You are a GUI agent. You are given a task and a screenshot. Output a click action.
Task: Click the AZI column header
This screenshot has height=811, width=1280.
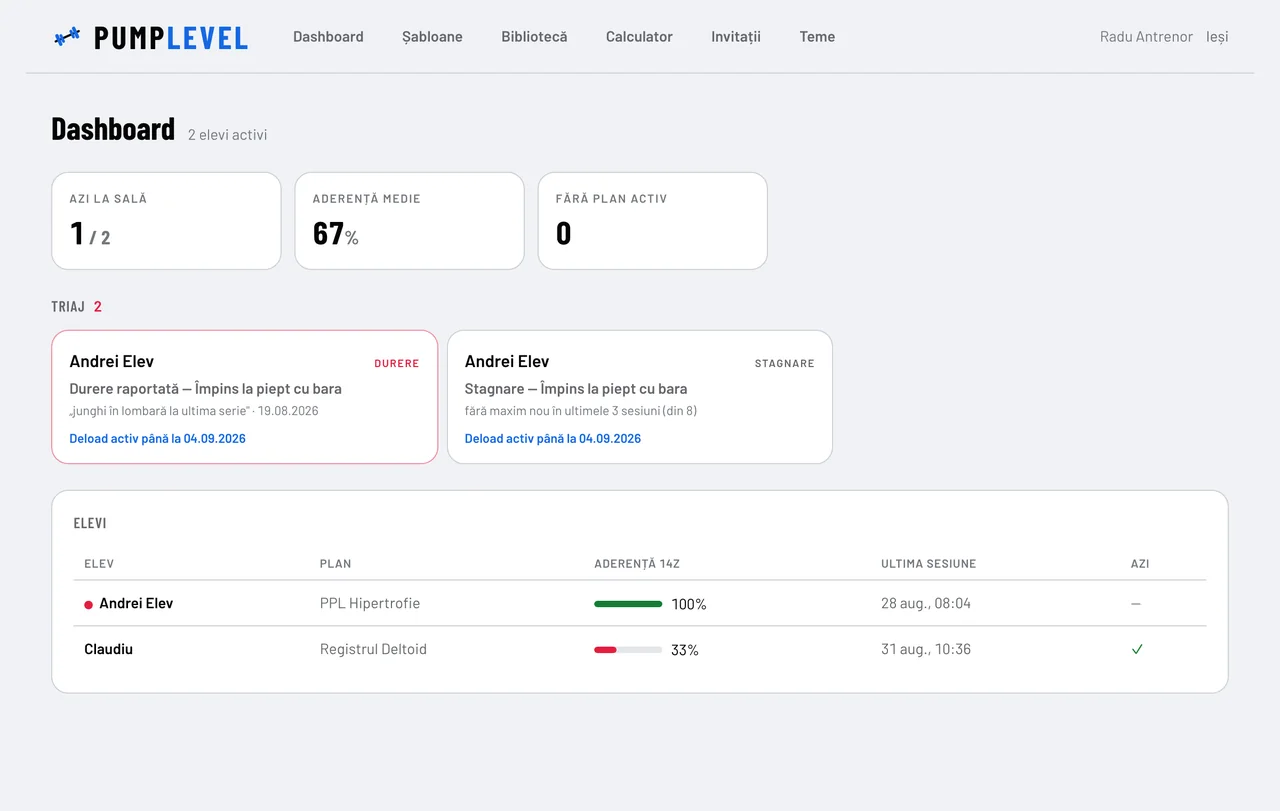(1140, 564)
